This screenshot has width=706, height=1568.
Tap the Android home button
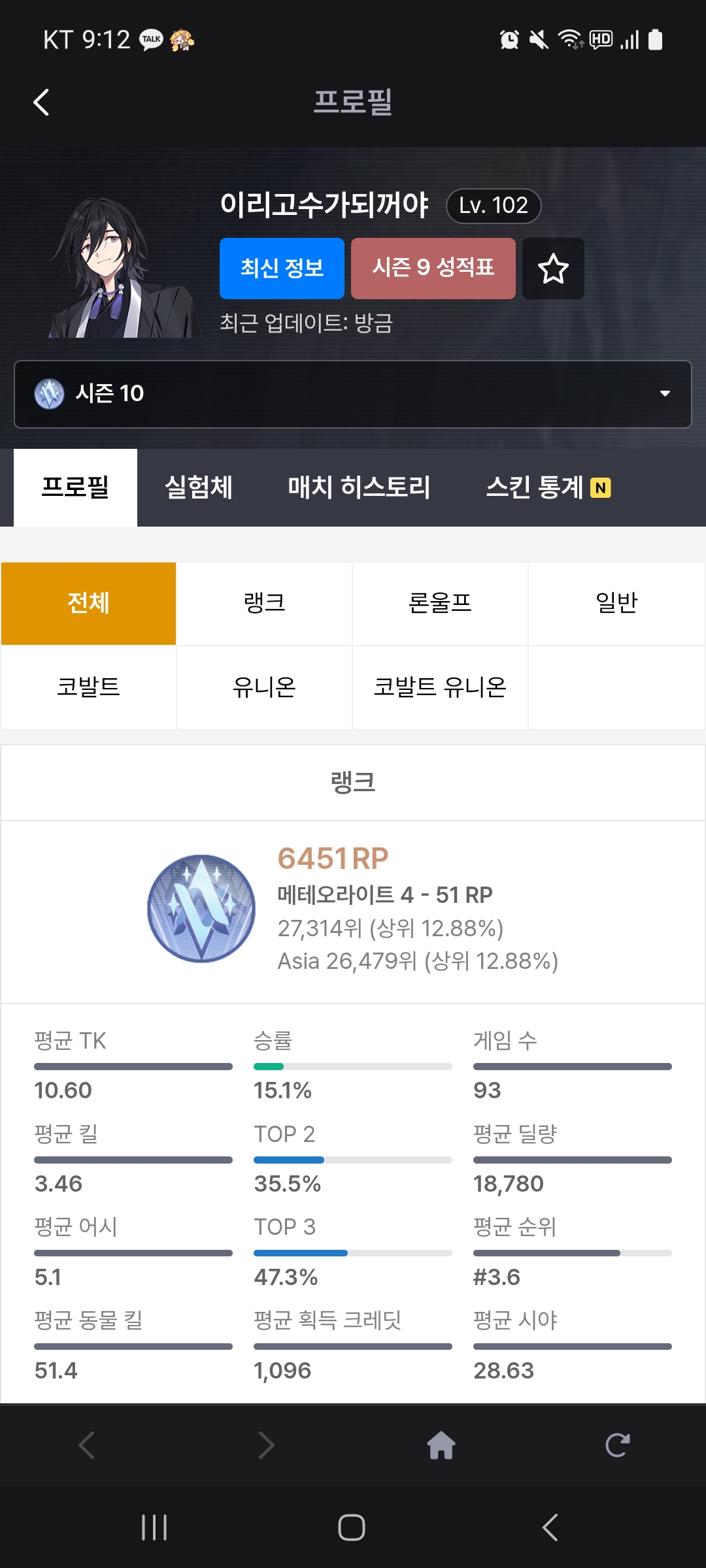pyautogui.click(x=352, y=1527)
